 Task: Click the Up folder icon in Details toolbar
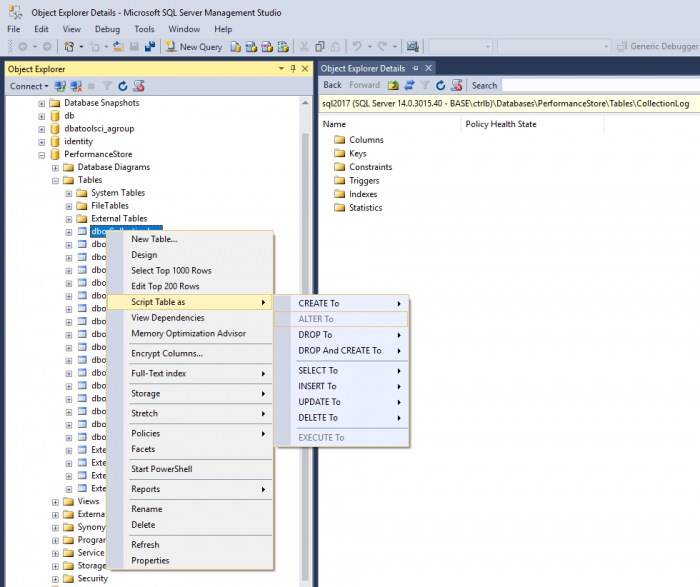(393, 86)
